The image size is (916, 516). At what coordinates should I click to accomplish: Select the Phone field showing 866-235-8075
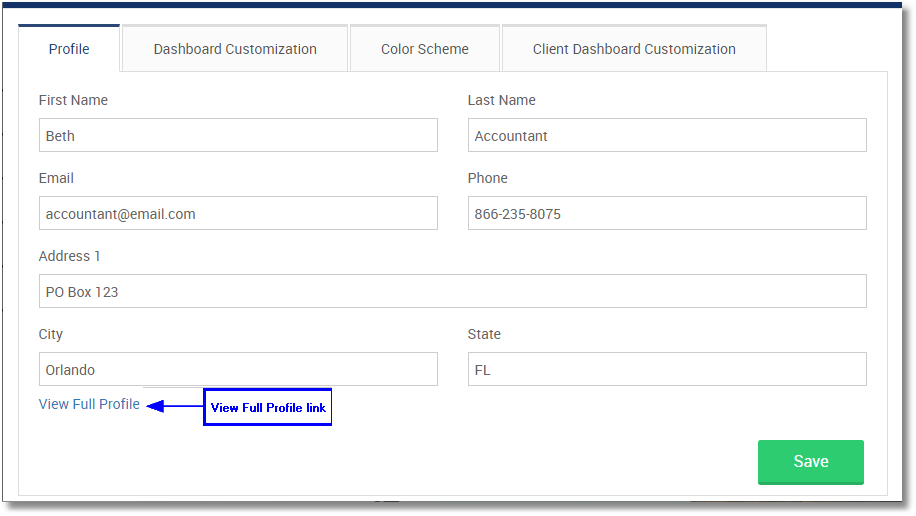click(x=667, y=214)
